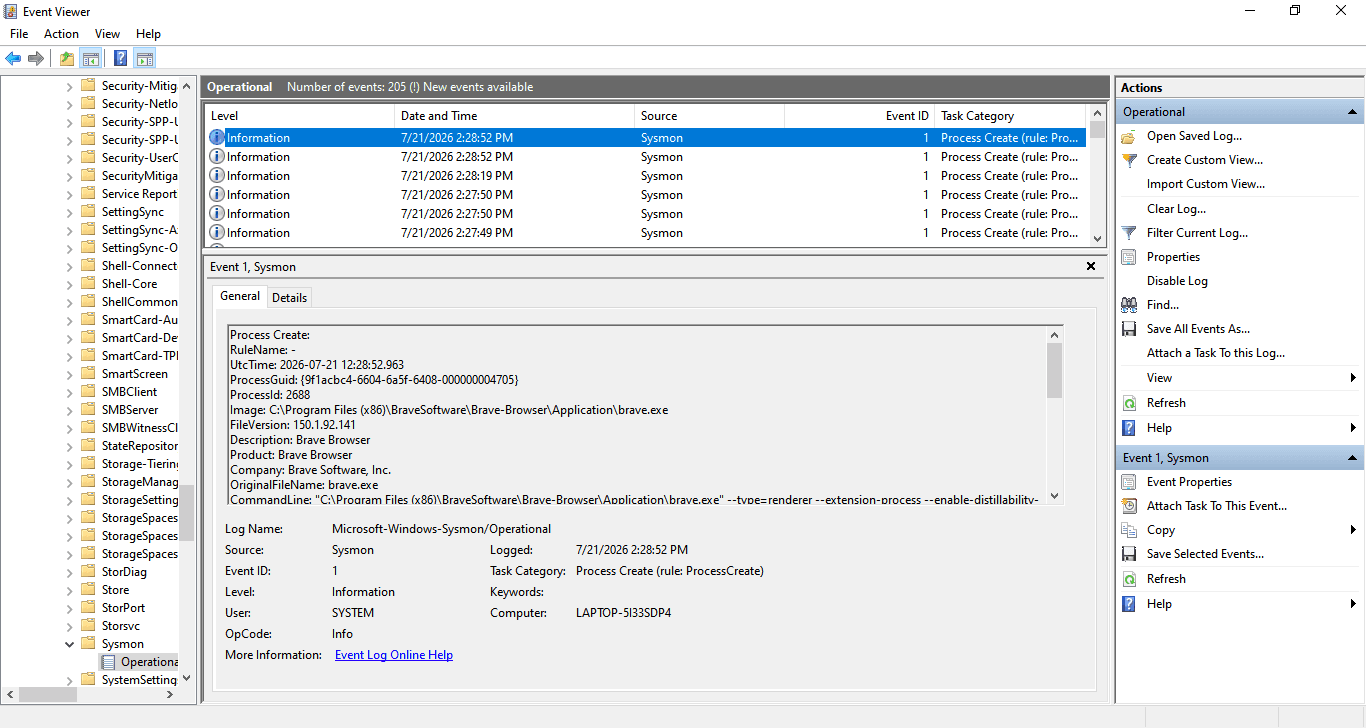
Task: Close the Event 1, Sysmon preview pane
Action: pyautogui.click(x=1091, y=267)
